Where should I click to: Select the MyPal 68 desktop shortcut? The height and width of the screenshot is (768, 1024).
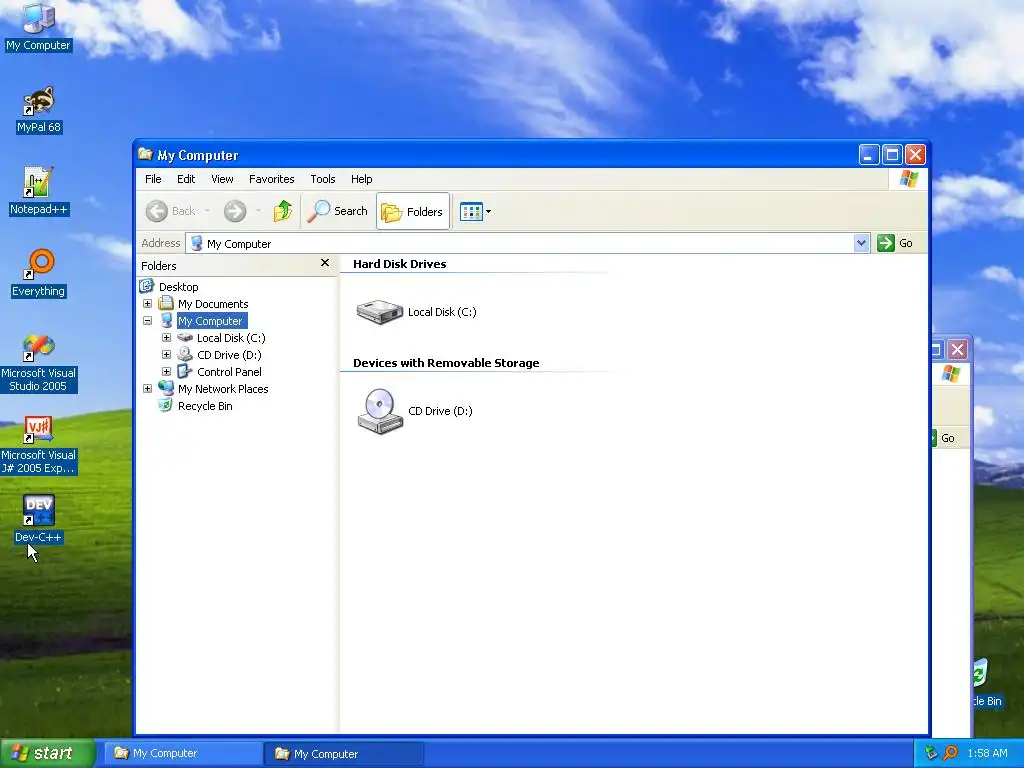(39, 110)
